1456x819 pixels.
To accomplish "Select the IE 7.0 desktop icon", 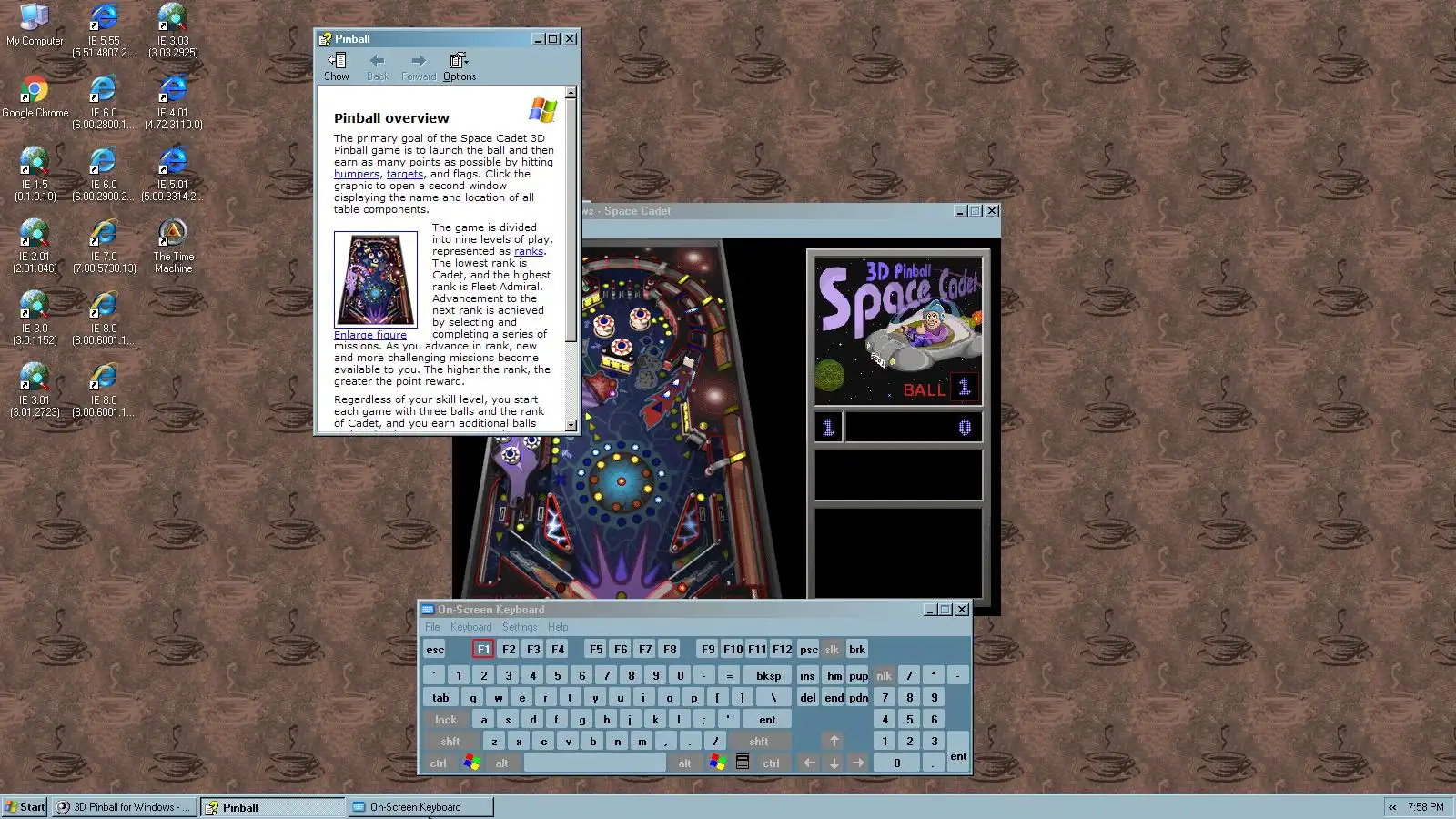I will click(103, 246).
